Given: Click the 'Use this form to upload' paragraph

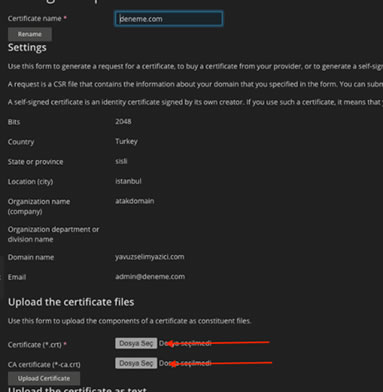Looking at the screenshot, I should tap(130, 321).
